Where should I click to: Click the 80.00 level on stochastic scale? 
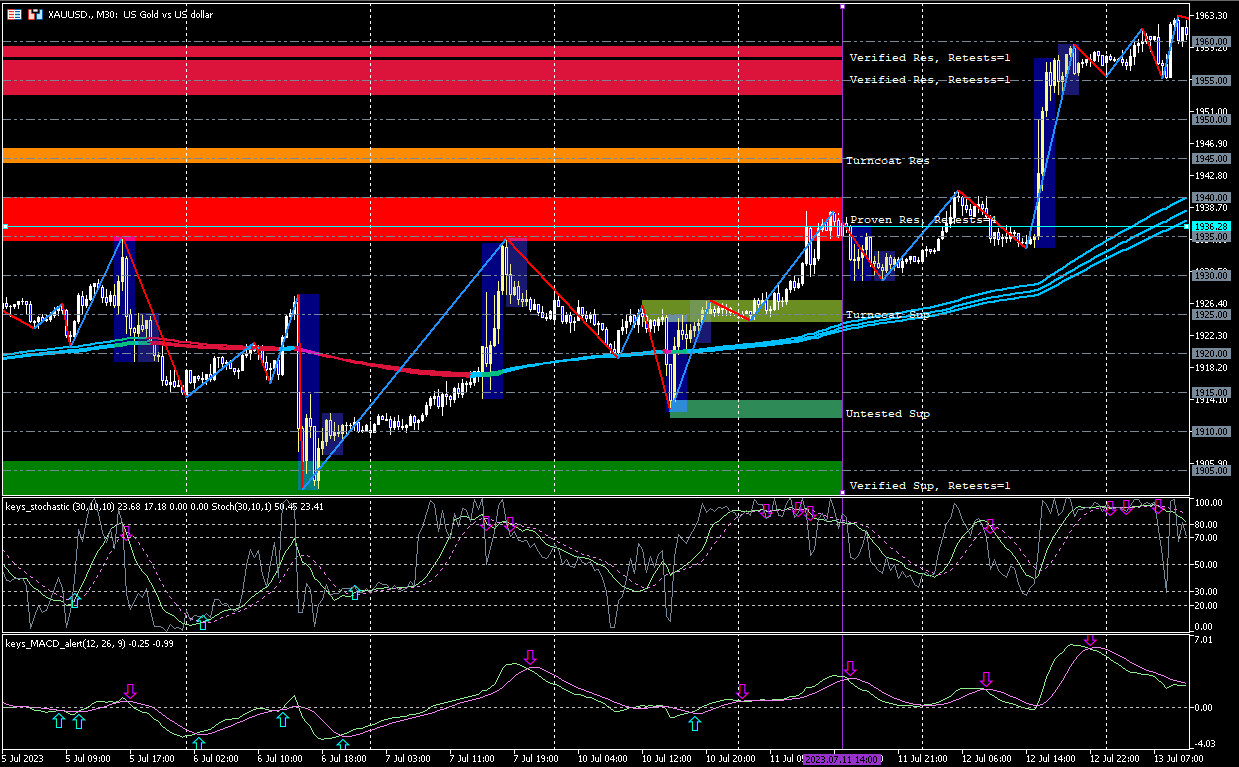[x=1208, y=524]
